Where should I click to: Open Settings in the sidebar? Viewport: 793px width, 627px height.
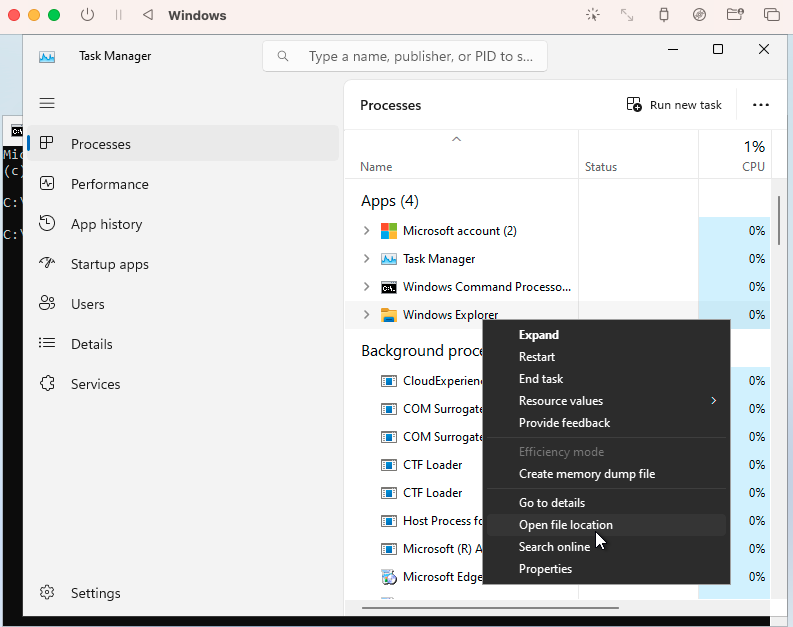183,593
